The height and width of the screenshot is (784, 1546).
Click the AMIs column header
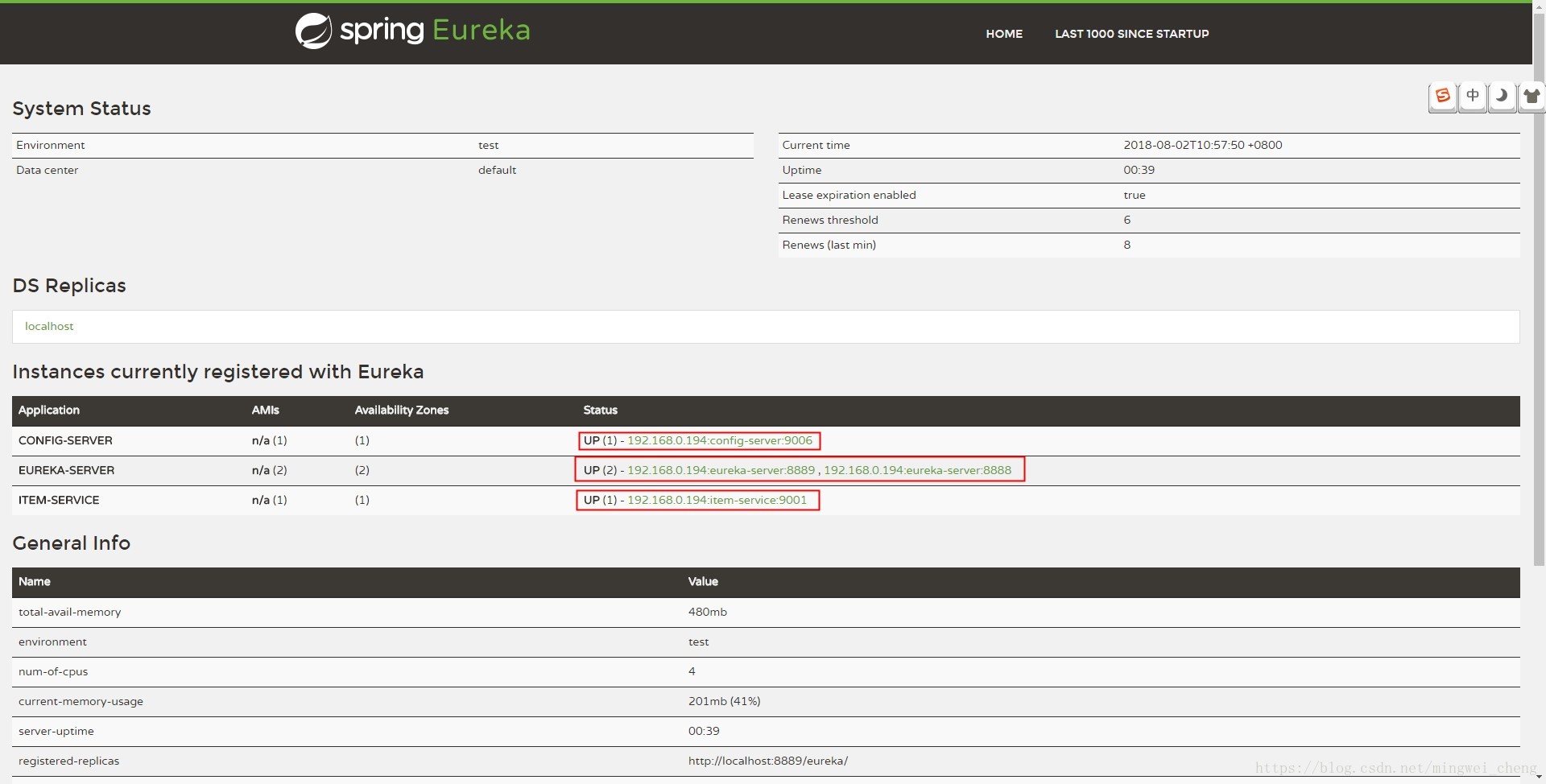tap(265, 410)
